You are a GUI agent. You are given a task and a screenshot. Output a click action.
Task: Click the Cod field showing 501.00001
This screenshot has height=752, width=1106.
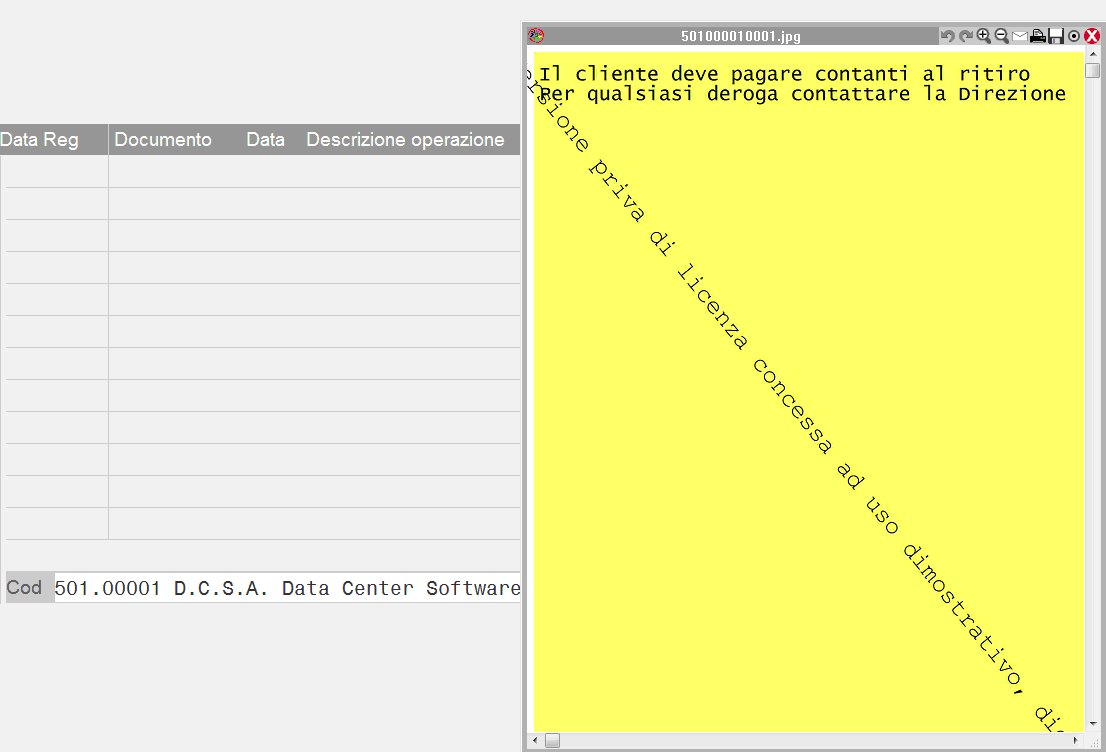point(286,588)
